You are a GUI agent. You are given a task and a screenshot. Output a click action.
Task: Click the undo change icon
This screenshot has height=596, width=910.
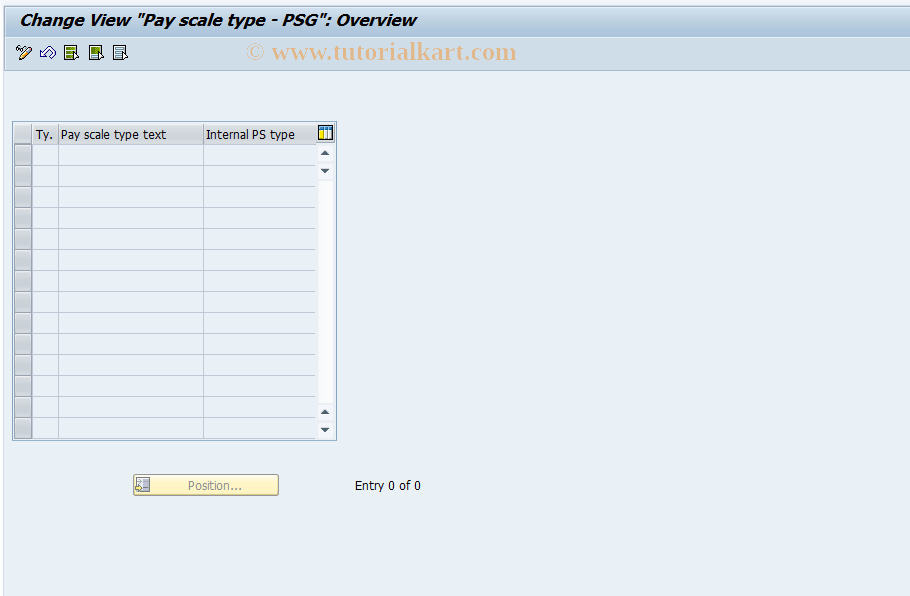pyautogui.click(x=48, y=53)
